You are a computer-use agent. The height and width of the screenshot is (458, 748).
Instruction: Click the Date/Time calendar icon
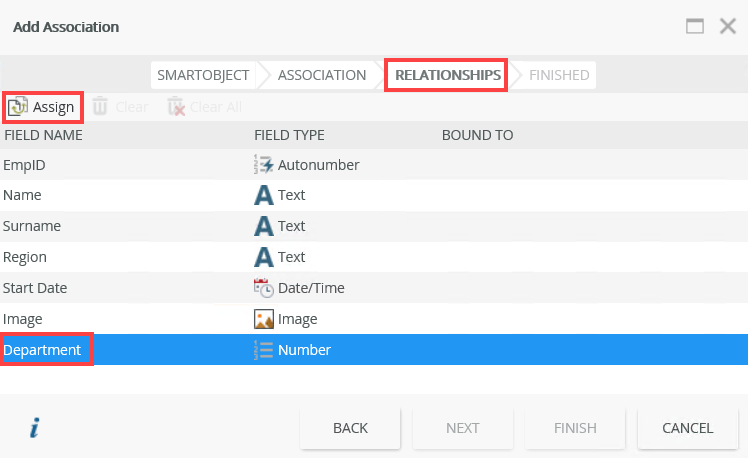(264, 288)
